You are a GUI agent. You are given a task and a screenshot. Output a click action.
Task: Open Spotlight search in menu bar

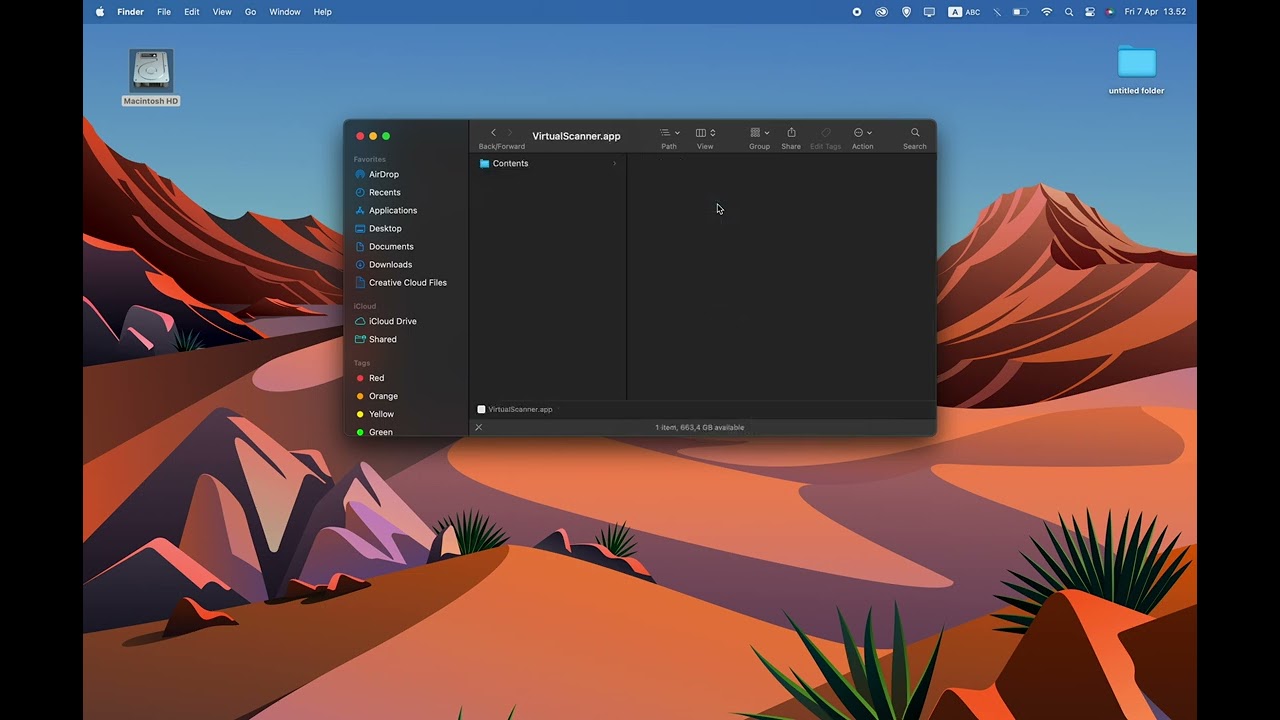[1069, 12]
